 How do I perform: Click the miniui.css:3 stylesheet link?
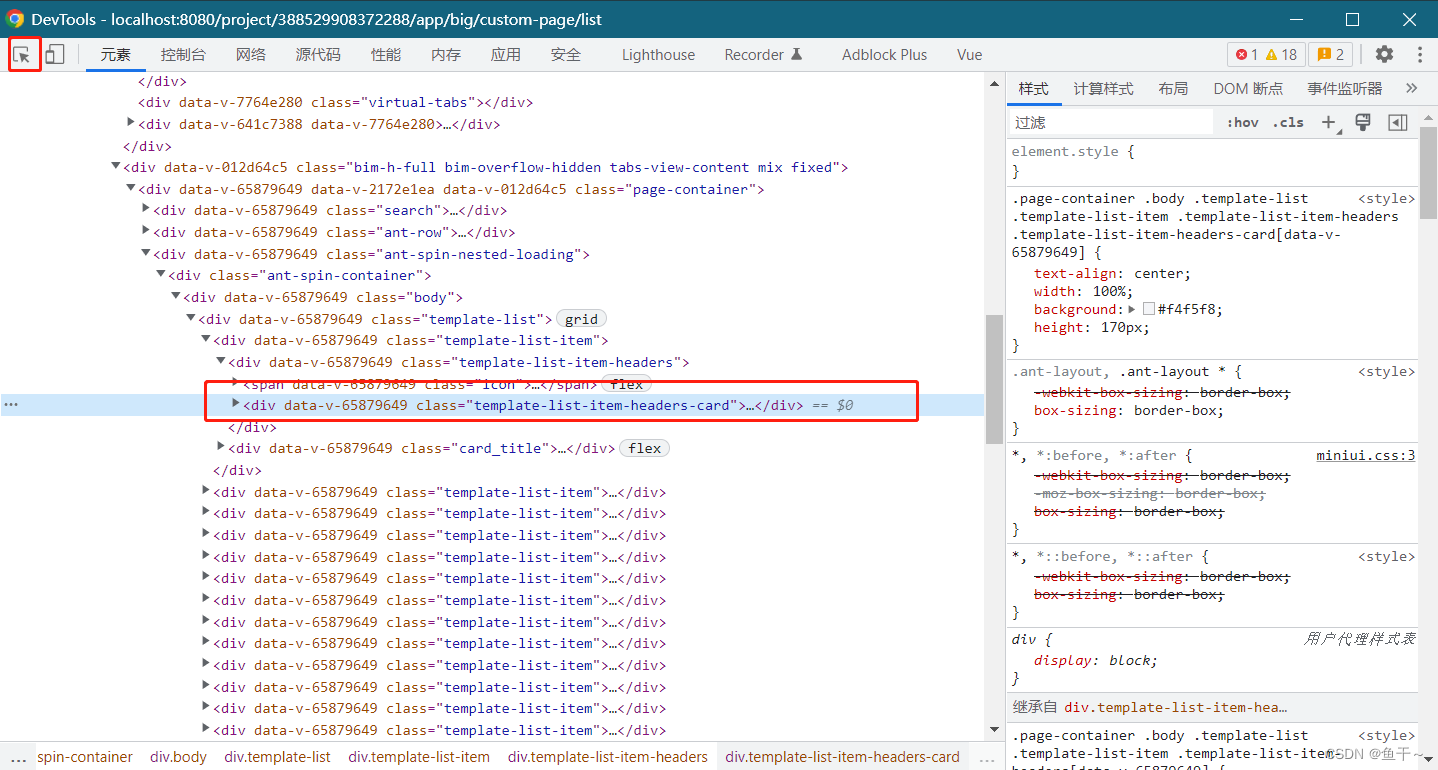click(1365, 455)
